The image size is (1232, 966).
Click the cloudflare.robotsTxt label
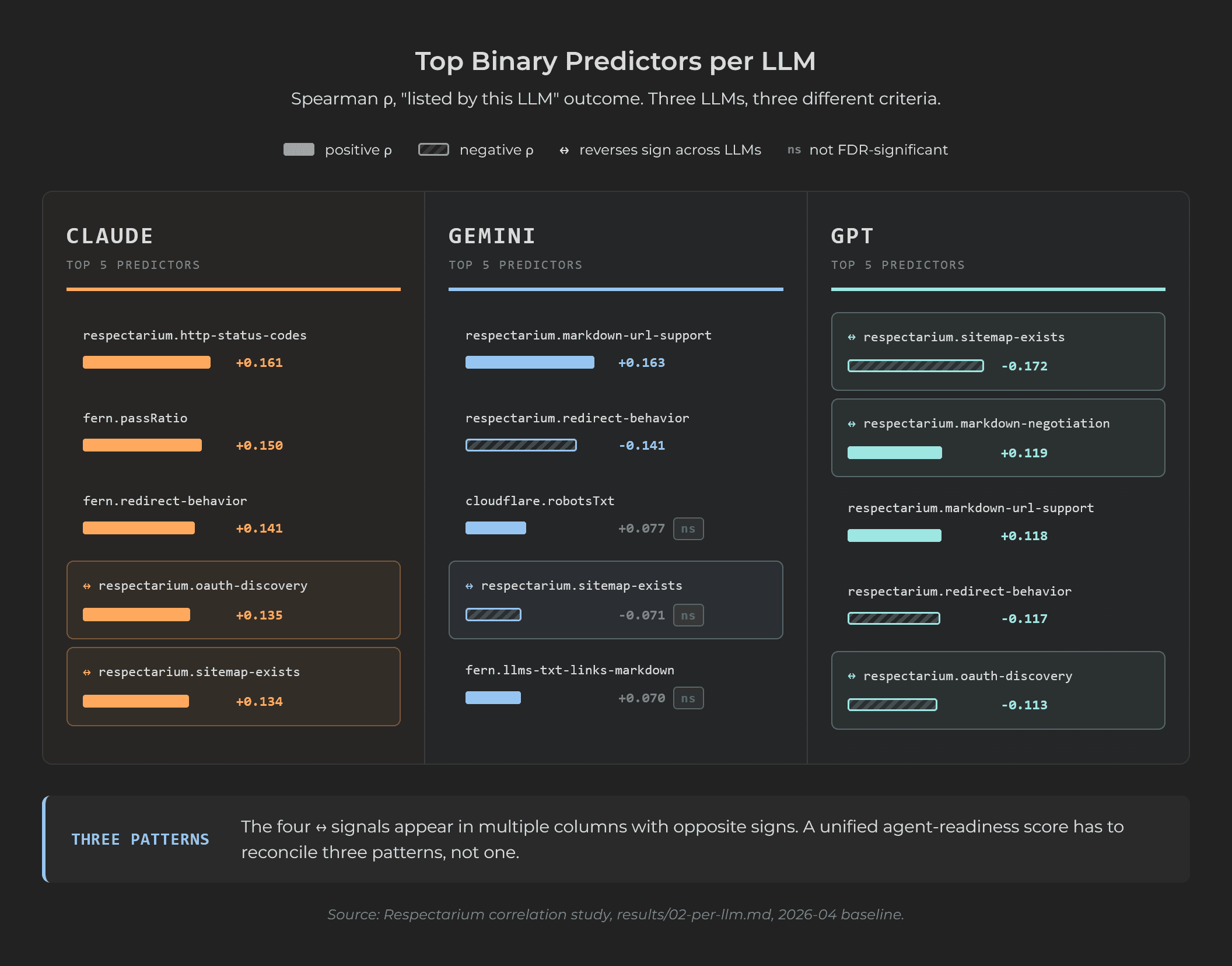540,501
